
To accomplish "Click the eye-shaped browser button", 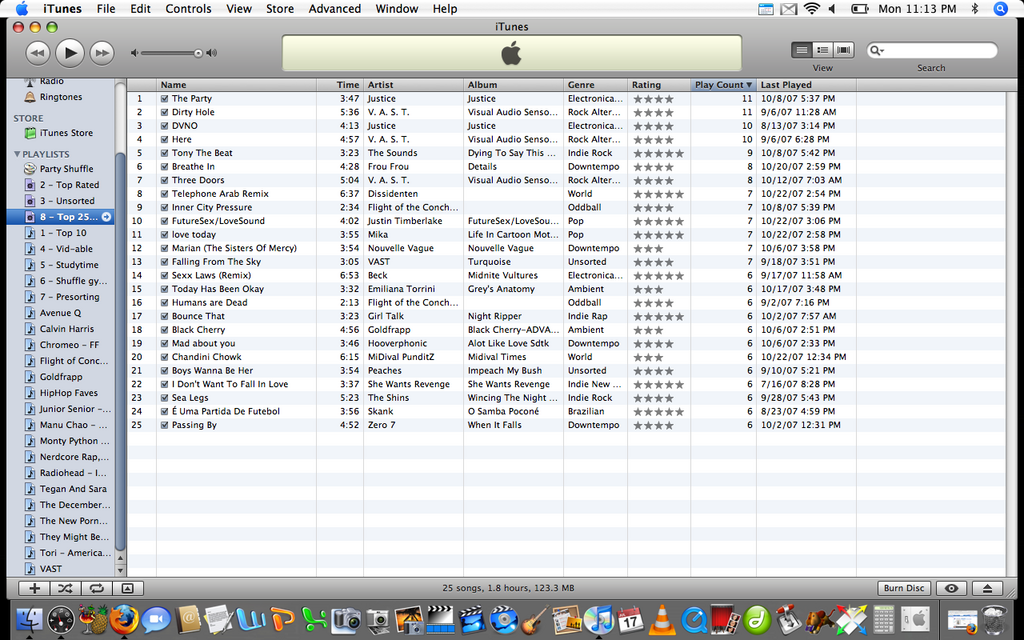I will point(952,588).
